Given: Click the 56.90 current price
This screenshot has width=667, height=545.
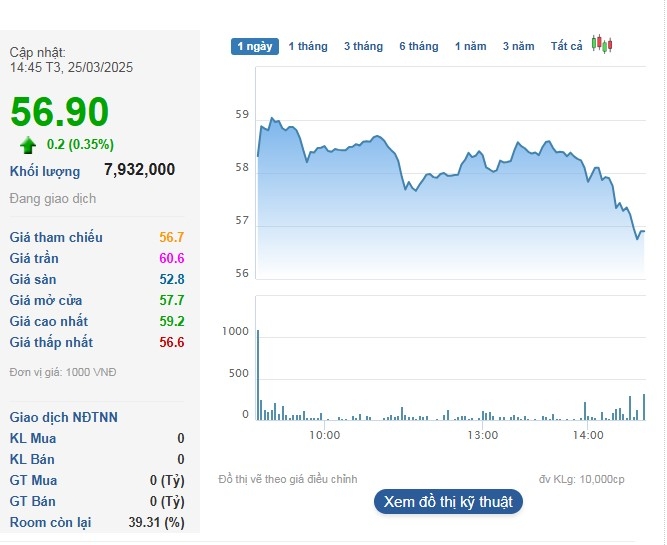Looking at the screenshot, I should (x=60, y=112).
